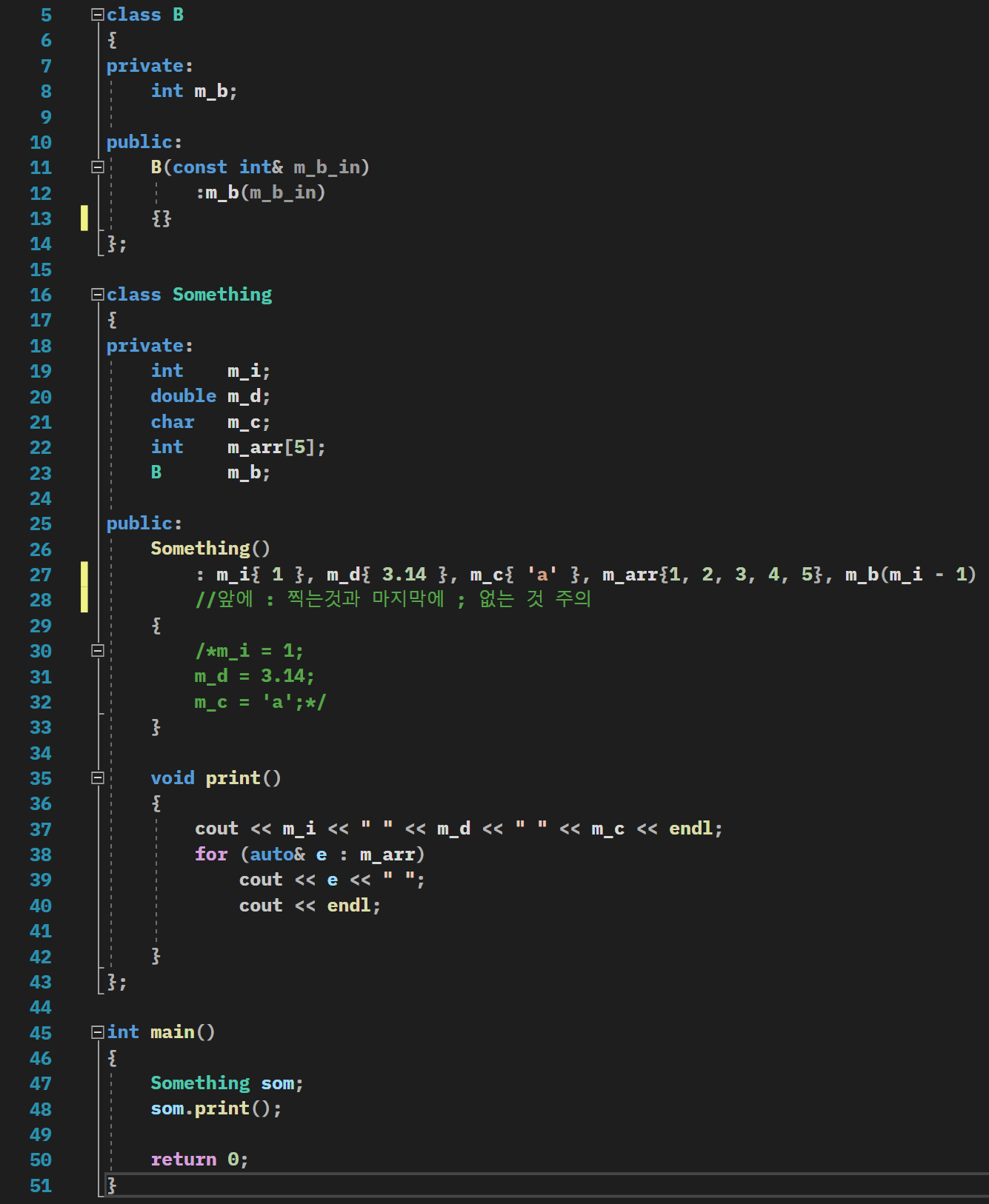Viewport: 989px width, 1204px height.
Task: Click 'm_arr[5];' declaration on line 22
Action: (x=276, y=447)
